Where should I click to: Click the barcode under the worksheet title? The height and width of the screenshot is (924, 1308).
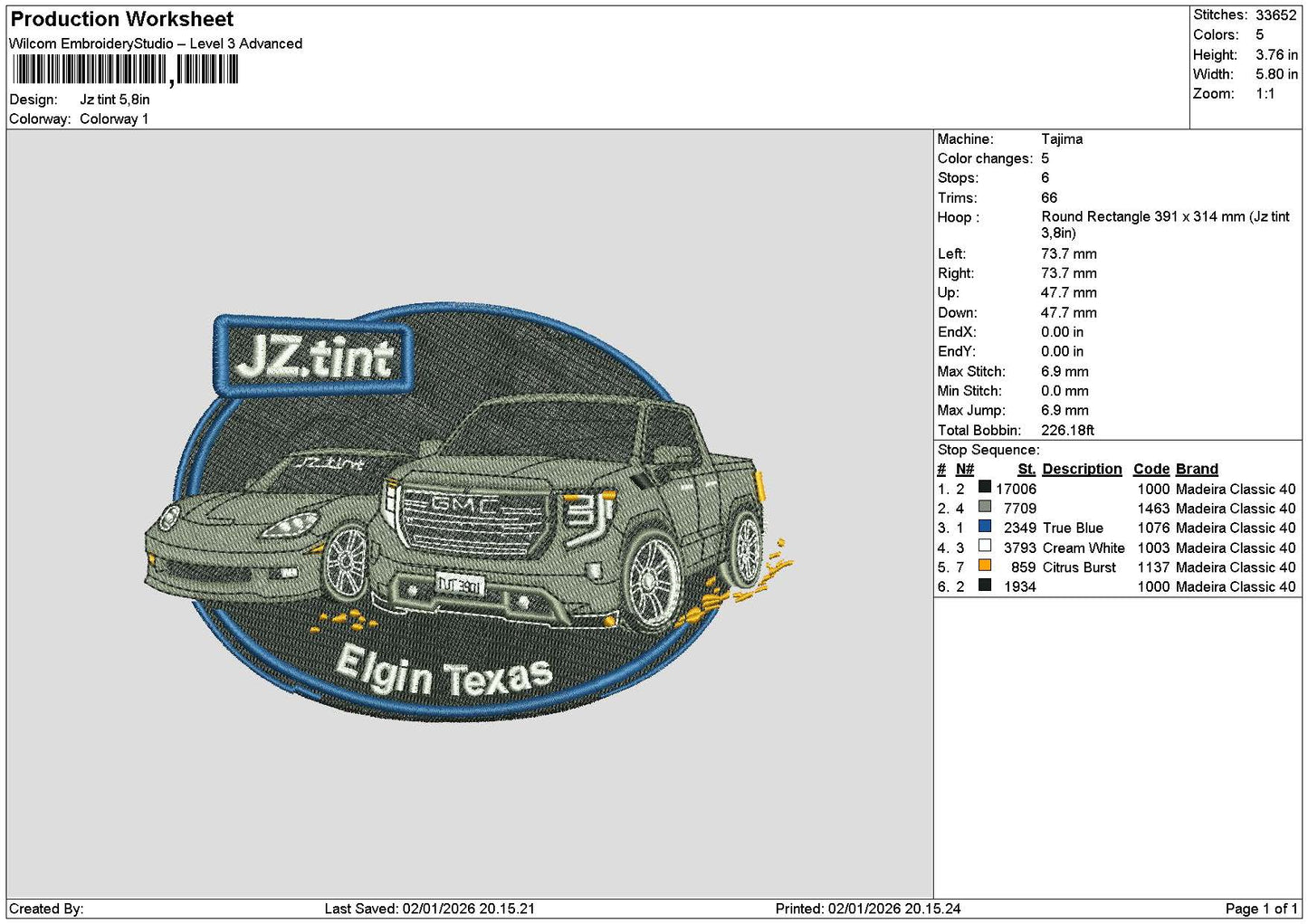pos(126,70)
